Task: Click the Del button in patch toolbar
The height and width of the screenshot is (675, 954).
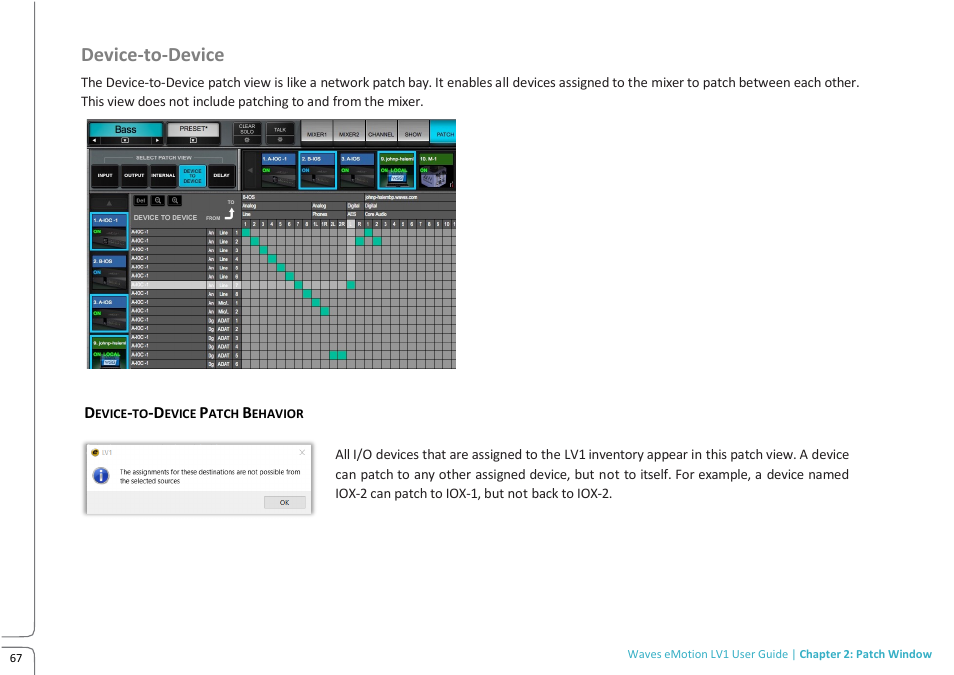Action: click(x=141, y=200)
